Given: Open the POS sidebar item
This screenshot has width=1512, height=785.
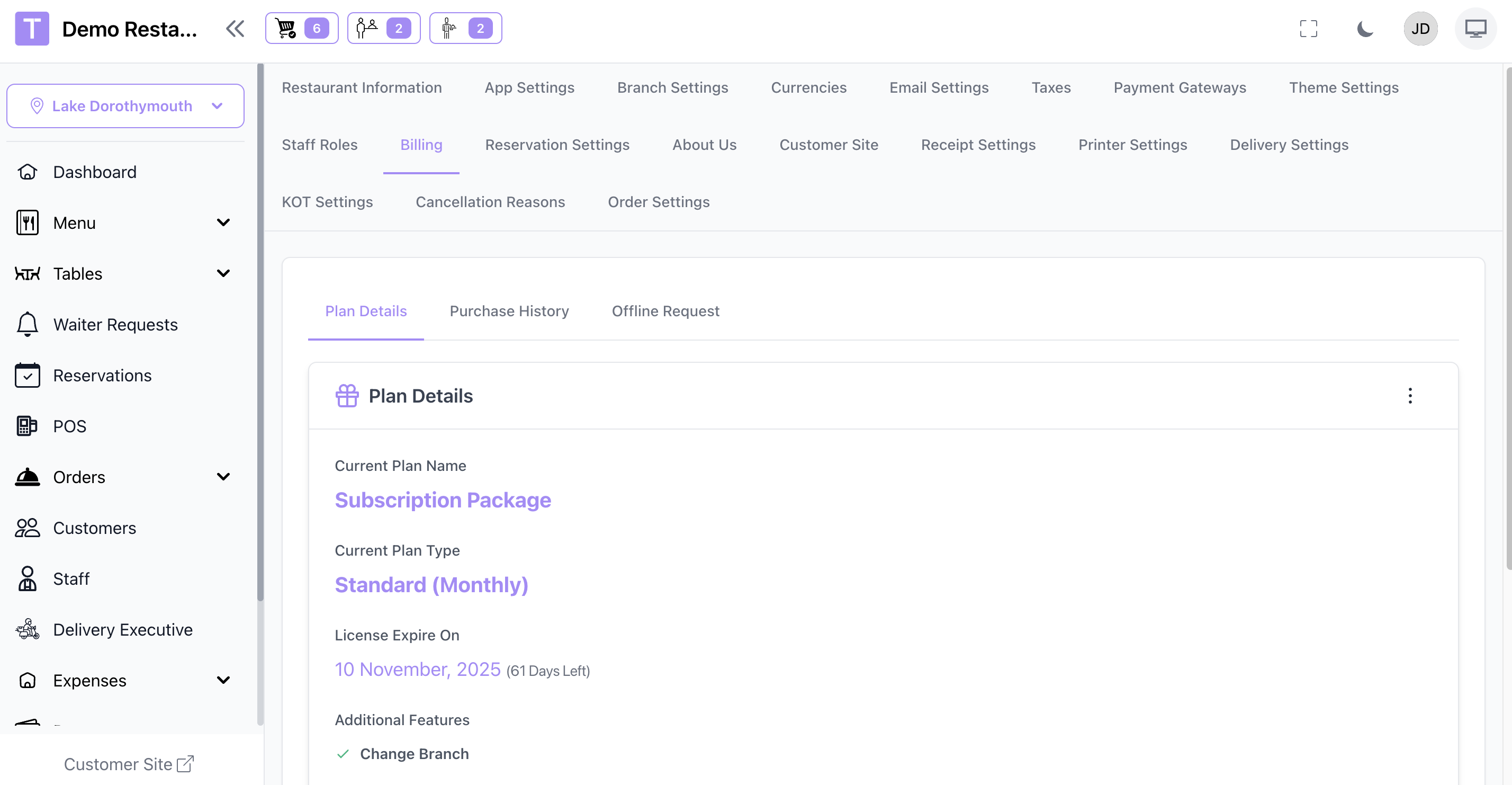Looking at the screenshot, I should (x=69, y=426).
